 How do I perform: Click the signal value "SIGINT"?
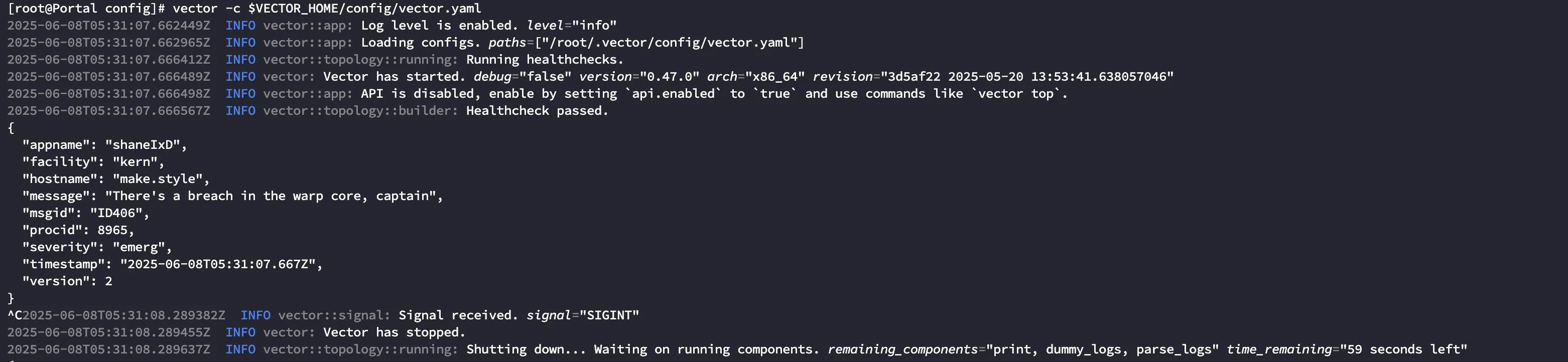coord(609,315)
